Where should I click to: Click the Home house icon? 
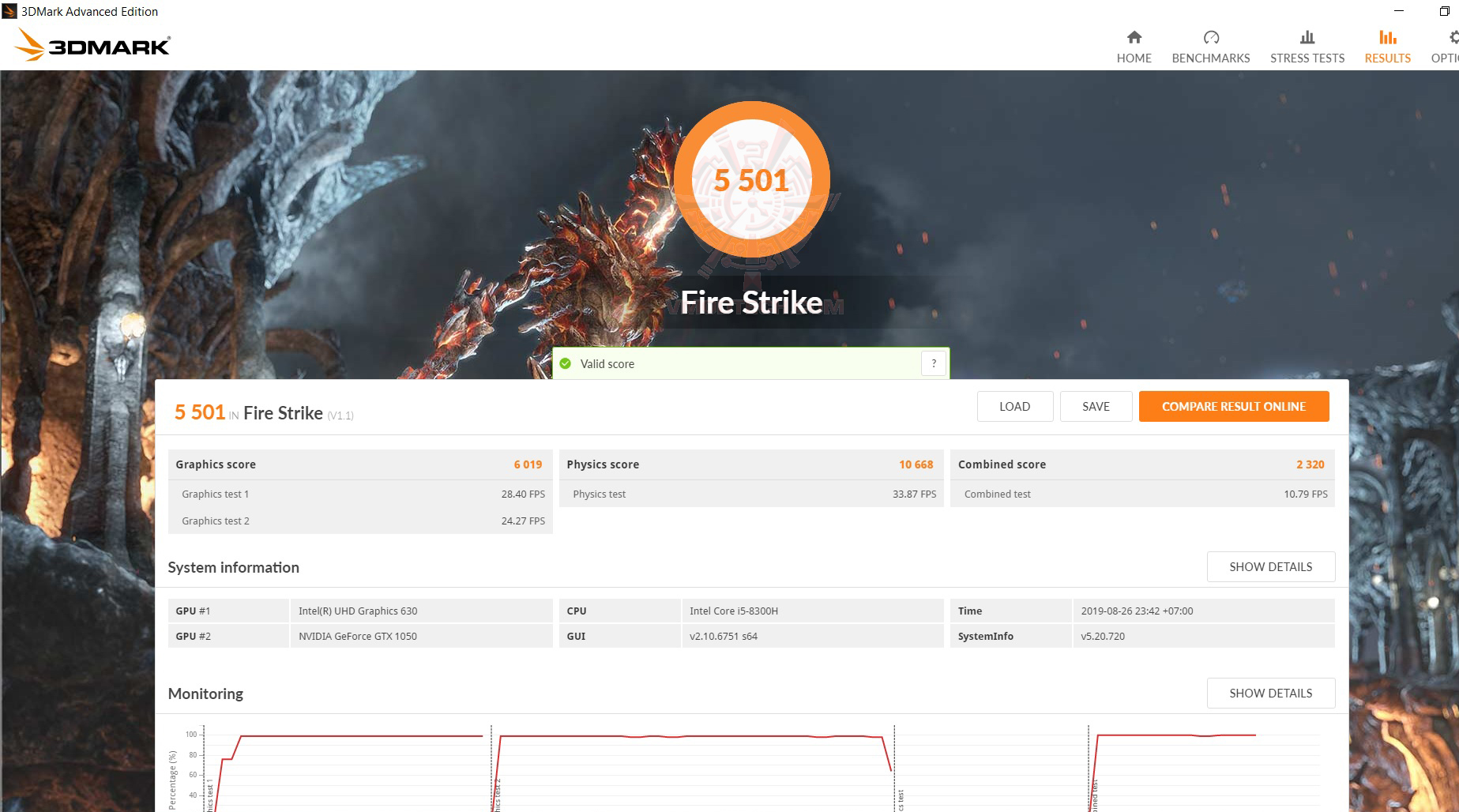click(x=1134, y=37)
